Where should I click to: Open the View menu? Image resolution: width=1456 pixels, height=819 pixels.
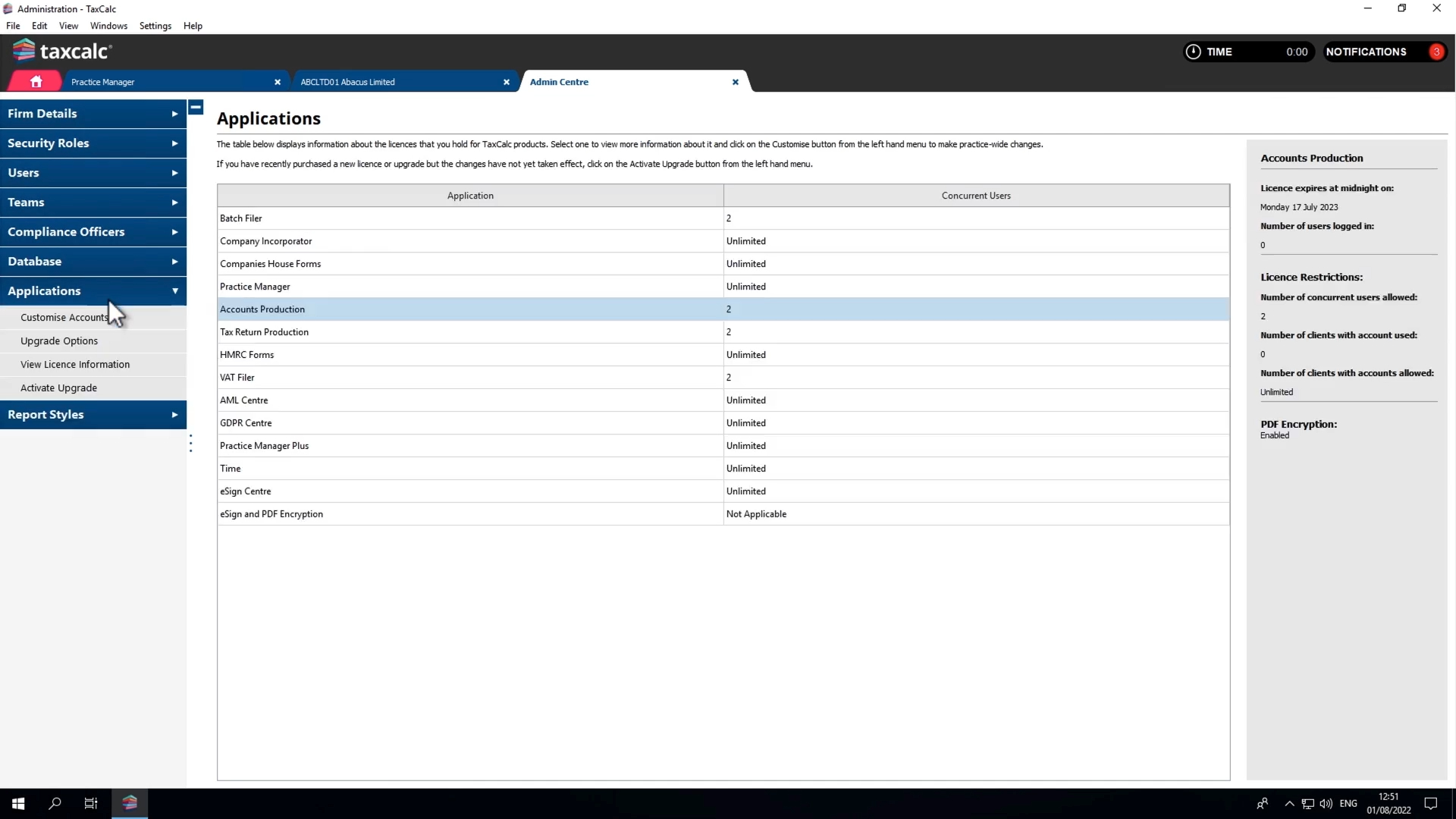tap(68, 26)
